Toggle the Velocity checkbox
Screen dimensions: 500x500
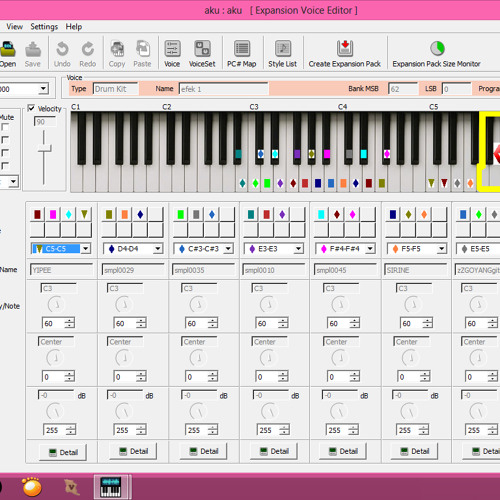pyautogui.click(x=31, y=108)
